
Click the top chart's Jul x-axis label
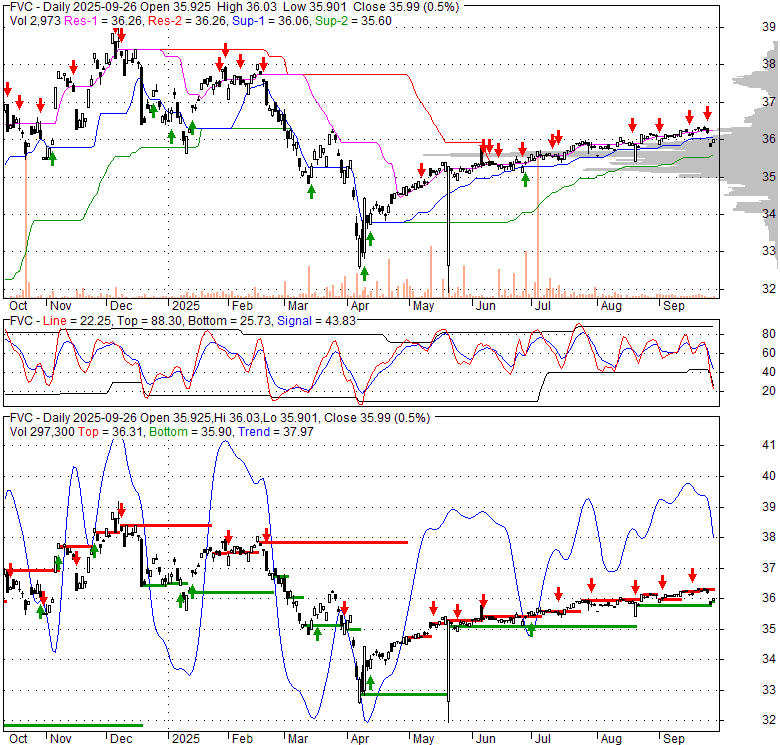pos(542,306)
